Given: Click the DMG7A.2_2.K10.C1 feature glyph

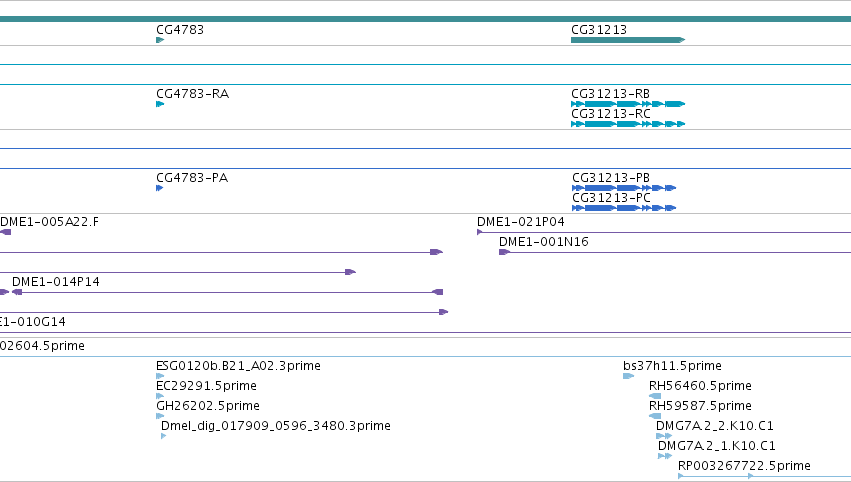Looking at the screenshot, I should coord(664,436).
